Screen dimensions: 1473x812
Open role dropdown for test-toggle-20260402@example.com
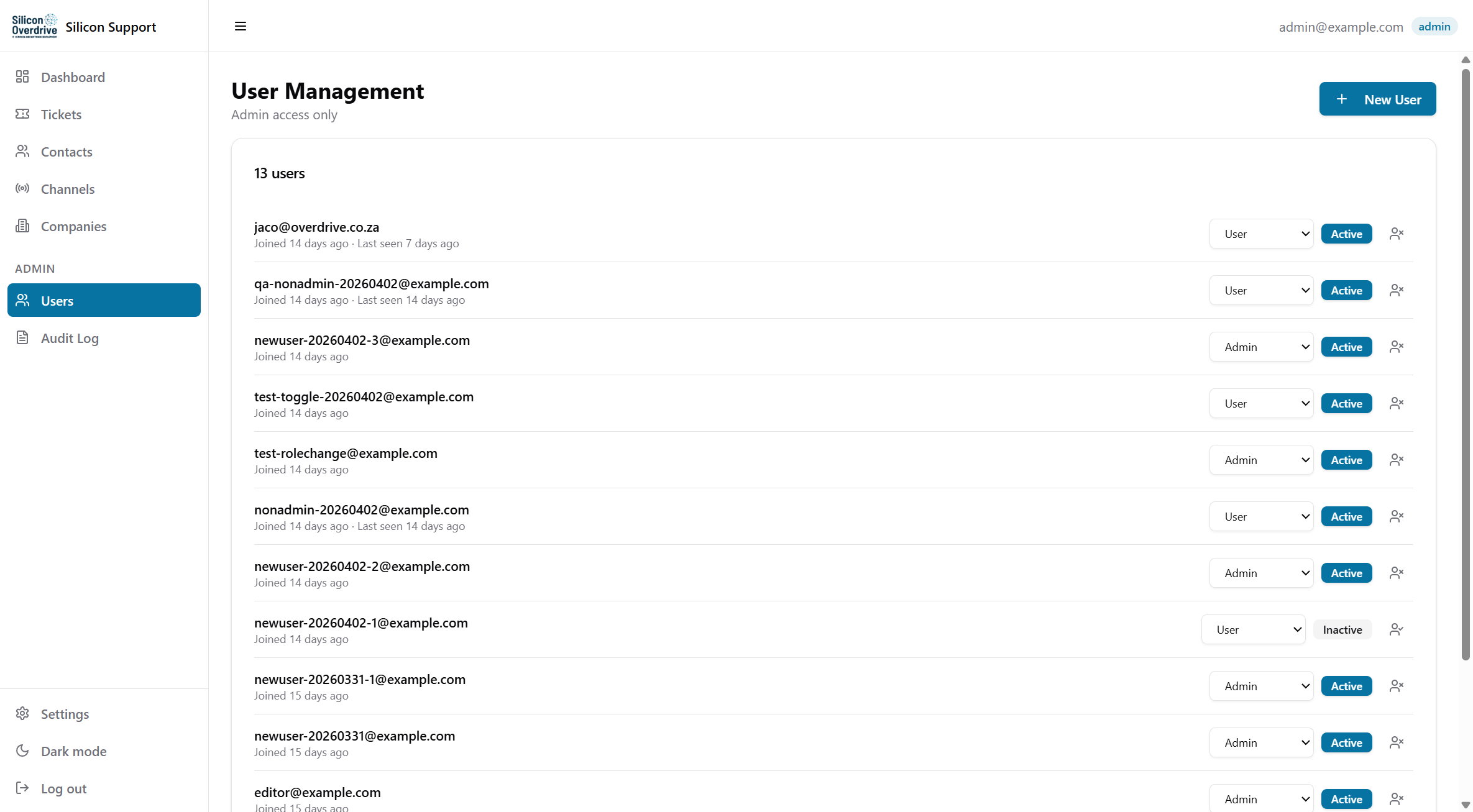point(1261,403)
